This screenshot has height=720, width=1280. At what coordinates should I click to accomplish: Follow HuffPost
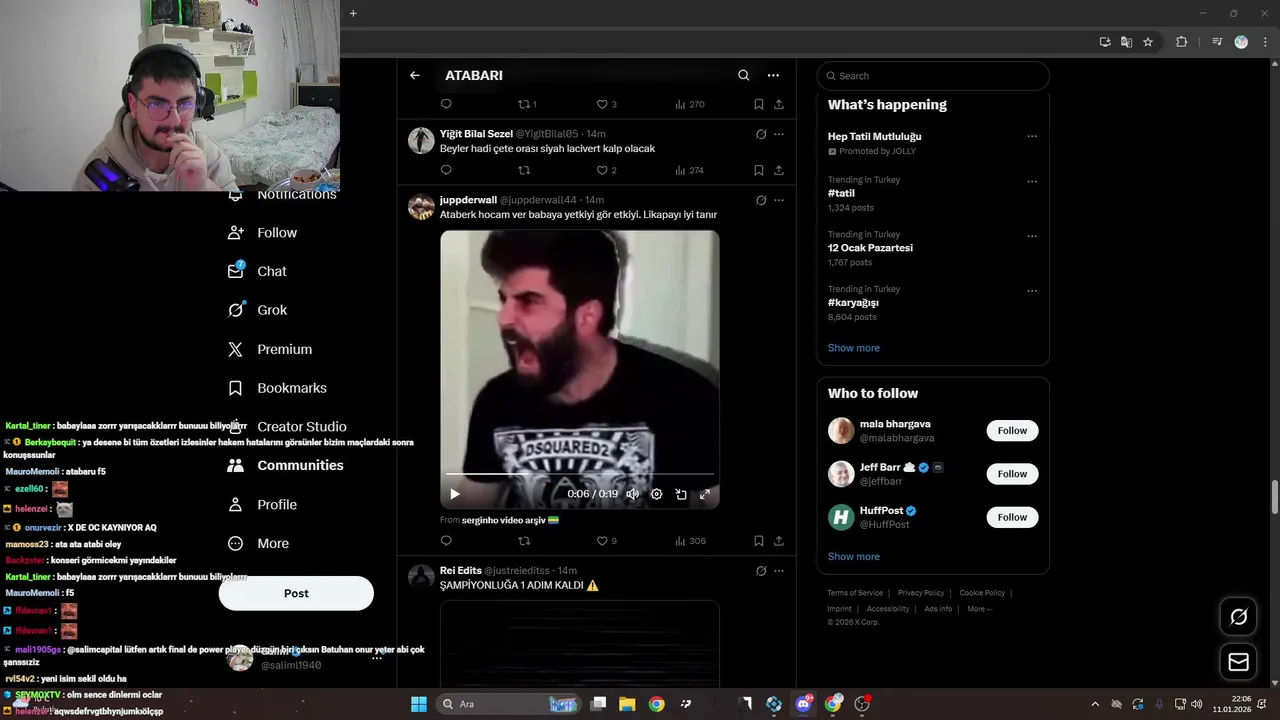1012,517
